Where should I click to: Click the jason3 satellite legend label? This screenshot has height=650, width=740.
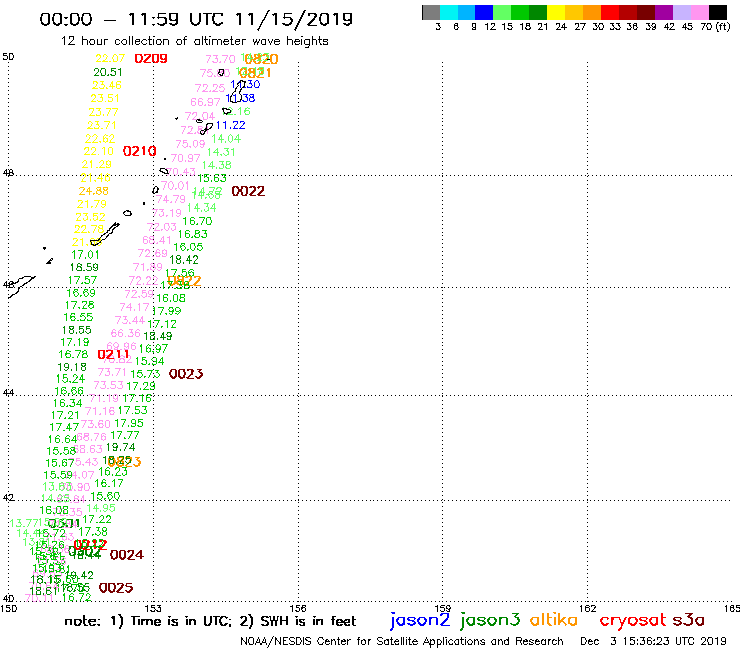[x=490, y=620]
